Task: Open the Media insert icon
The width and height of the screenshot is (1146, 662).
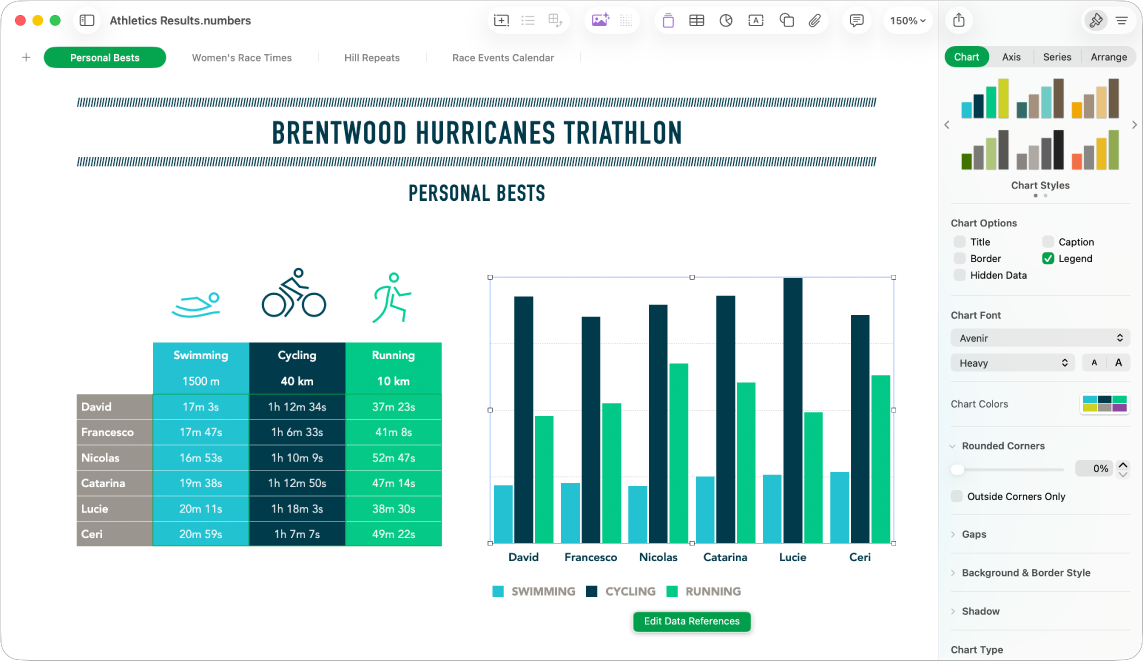Action: click(x=601, y=20)
